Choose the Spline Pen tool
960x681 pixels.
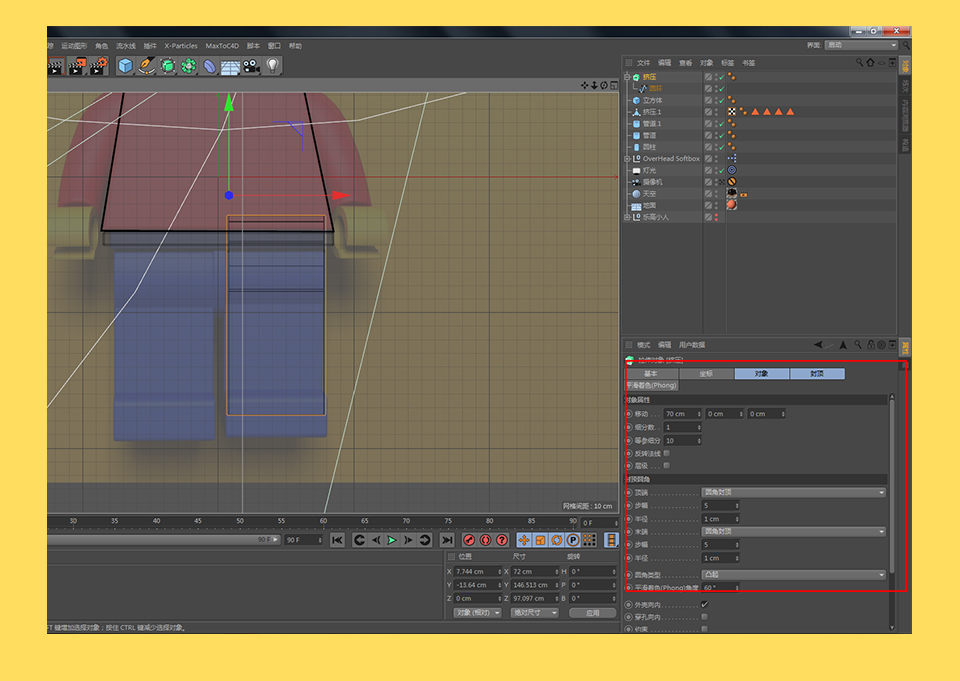146,66
